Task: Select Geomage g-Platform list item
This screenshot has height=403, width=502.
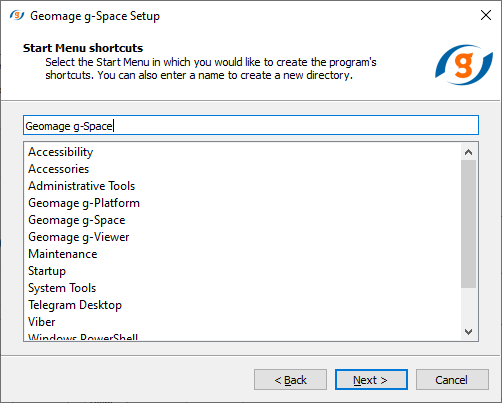Action: pos(84,203)
